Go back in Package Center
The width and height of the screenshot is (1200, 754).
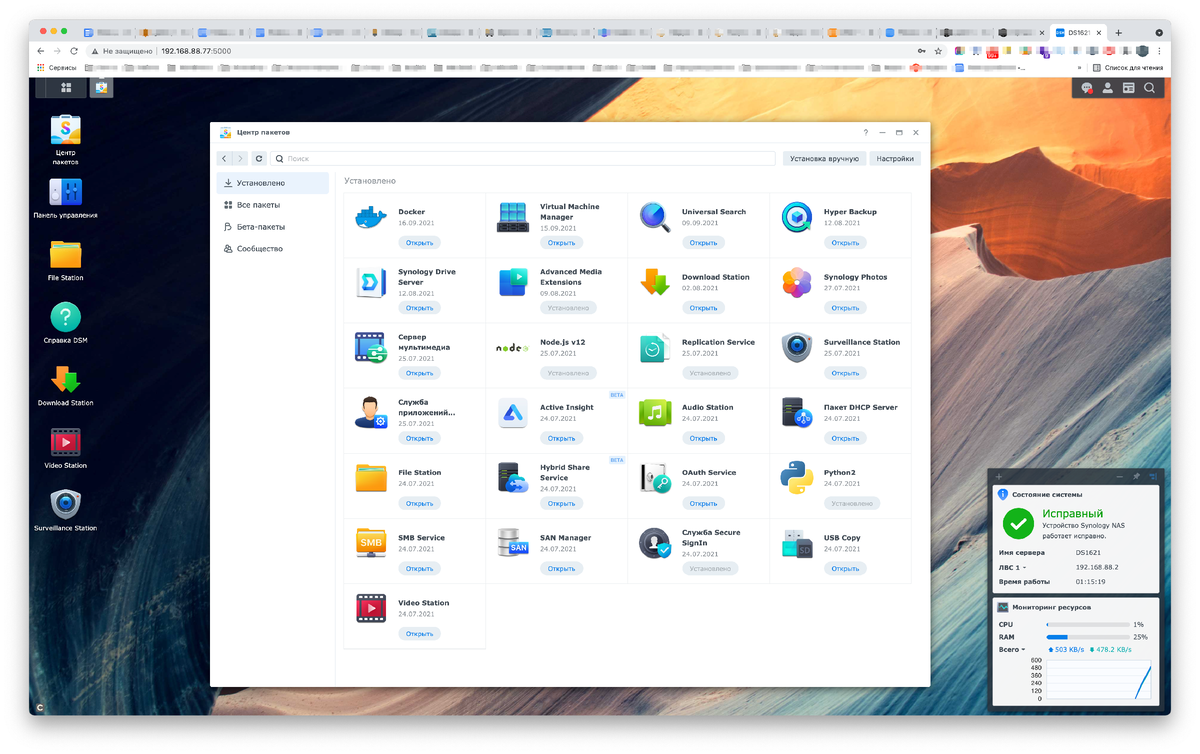point(224,158)
